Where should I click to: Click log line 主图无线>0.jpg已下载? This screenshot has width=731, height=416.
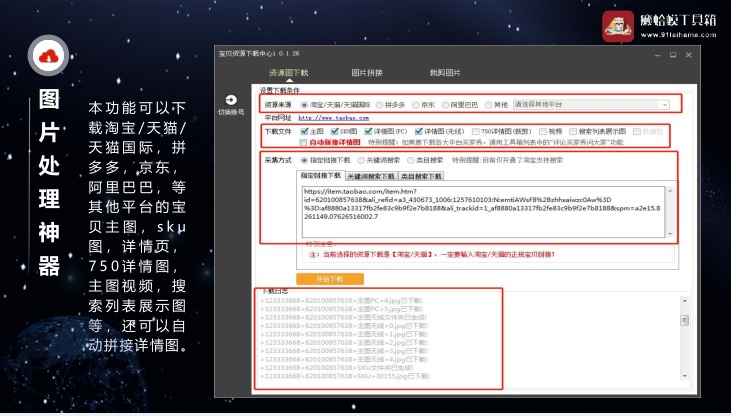pyautogui.click(x=344, y=326)
